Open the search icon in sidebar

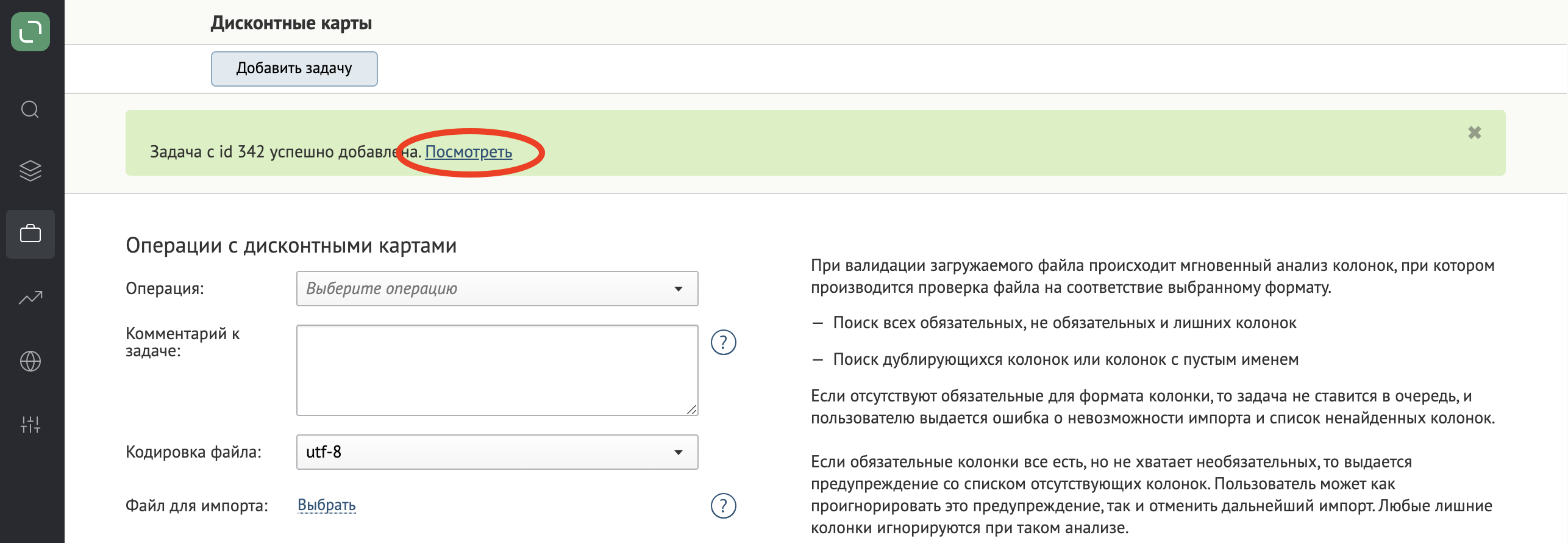30,110
